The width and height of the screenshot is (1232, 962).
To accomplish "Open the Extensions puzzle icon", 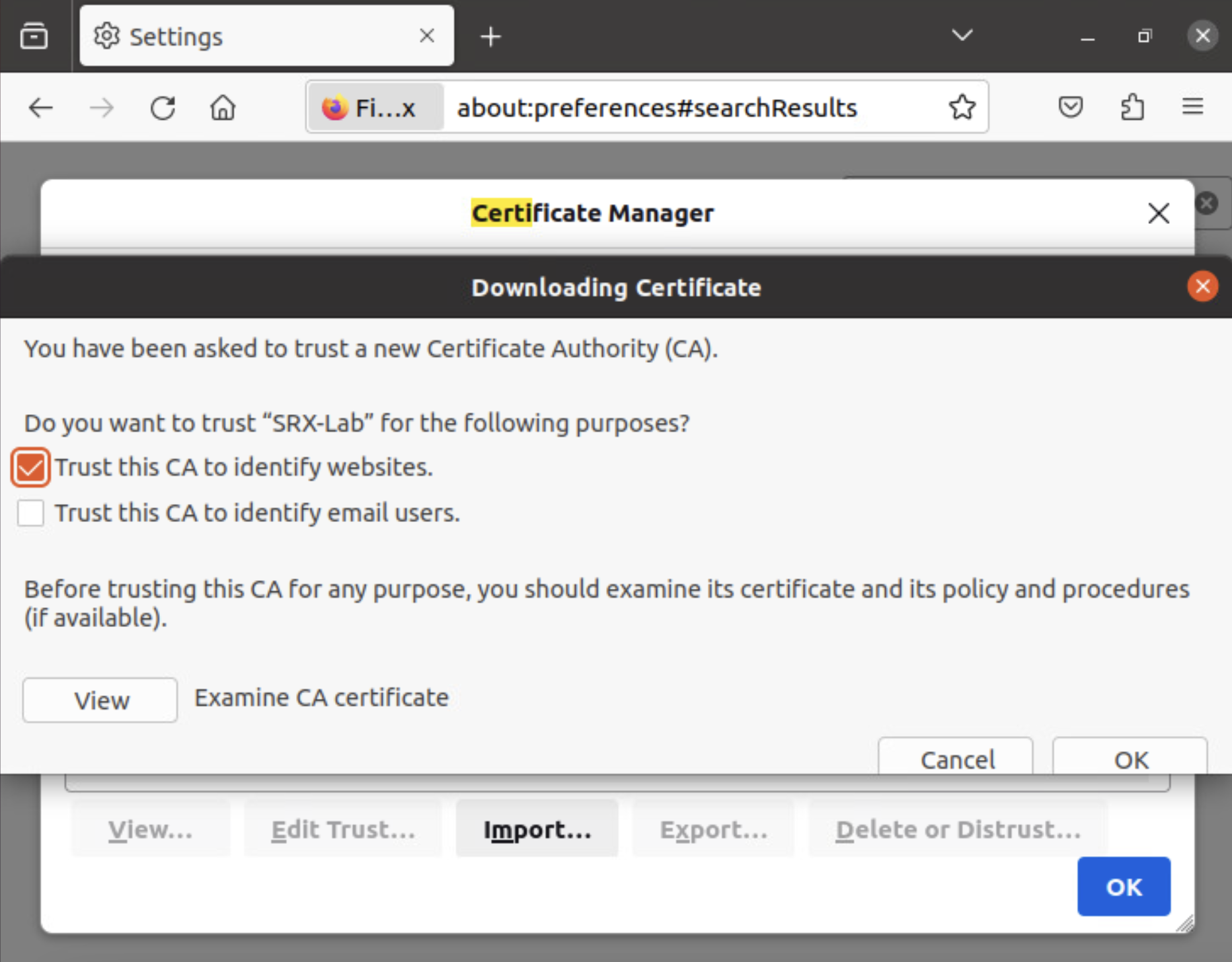I will (x=1132, y=107).
